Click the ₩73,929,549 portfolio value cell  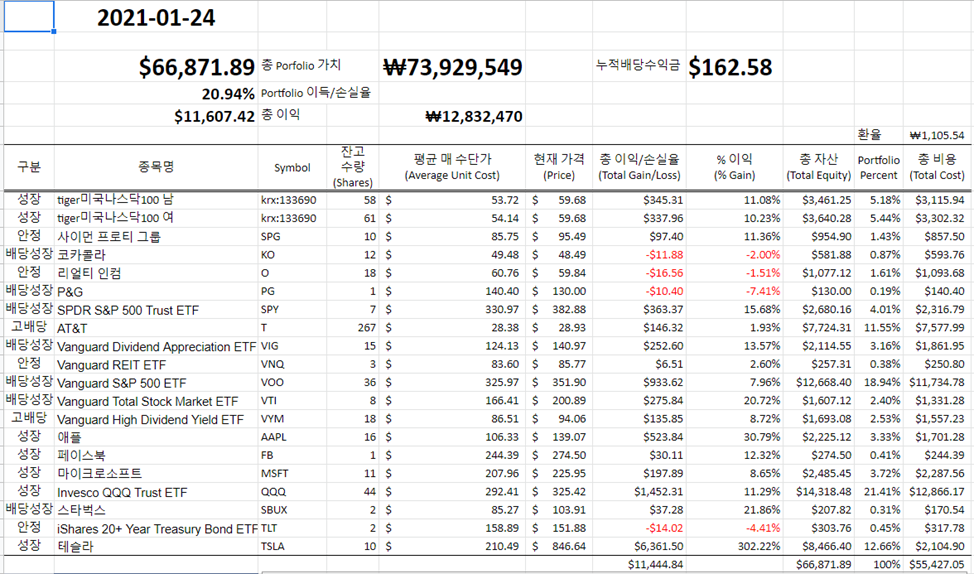click(x=453, y=67)
